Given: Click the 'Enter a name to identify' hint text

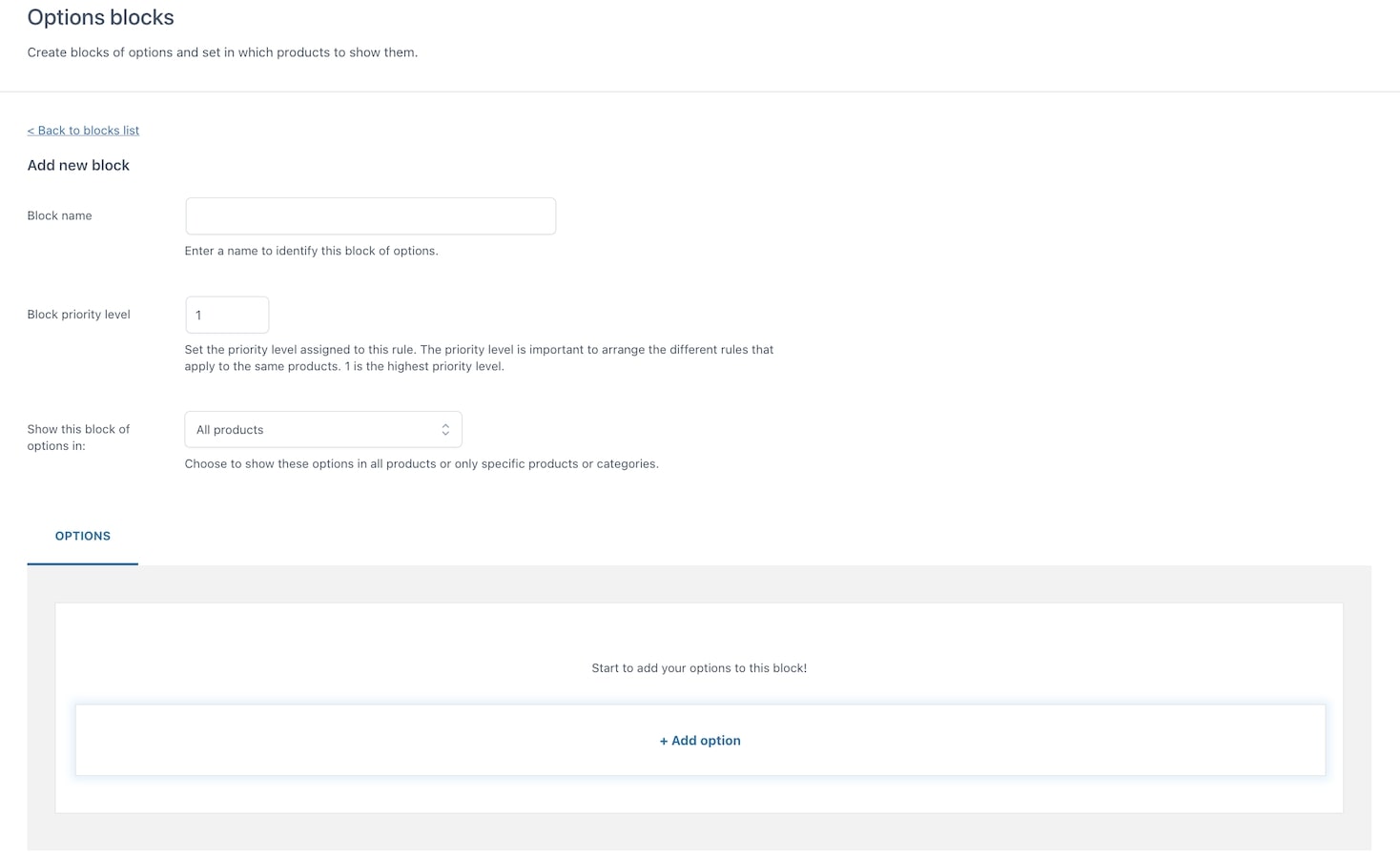Looking at the screenshot, I should pyautogui.click(x=312, y=251).
